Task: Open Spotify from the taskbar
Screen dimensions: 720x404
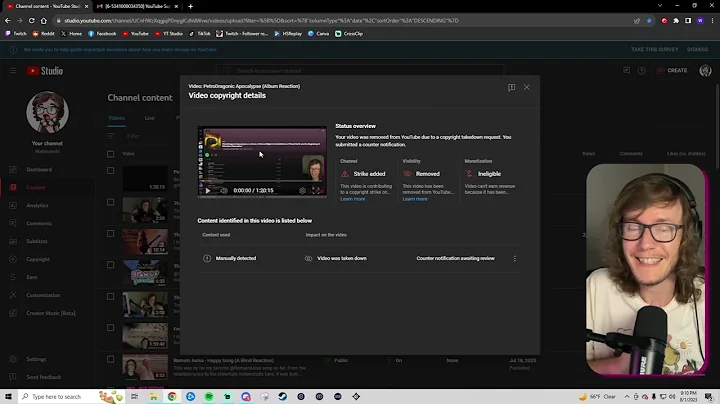Action: click(x=209, y=397)
